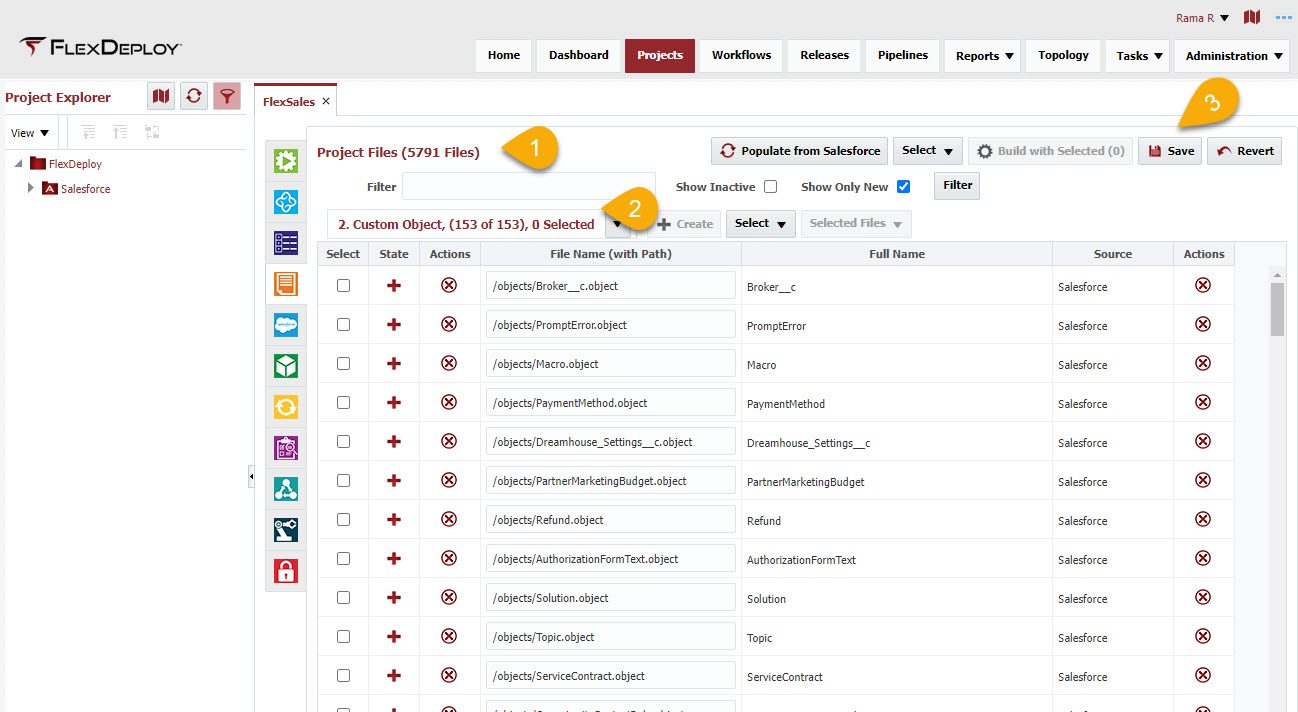The width and height of the screenshot is (1298, 712).
Task: Open the Administration dropdown menu
Action: (x=1232, y=56)
